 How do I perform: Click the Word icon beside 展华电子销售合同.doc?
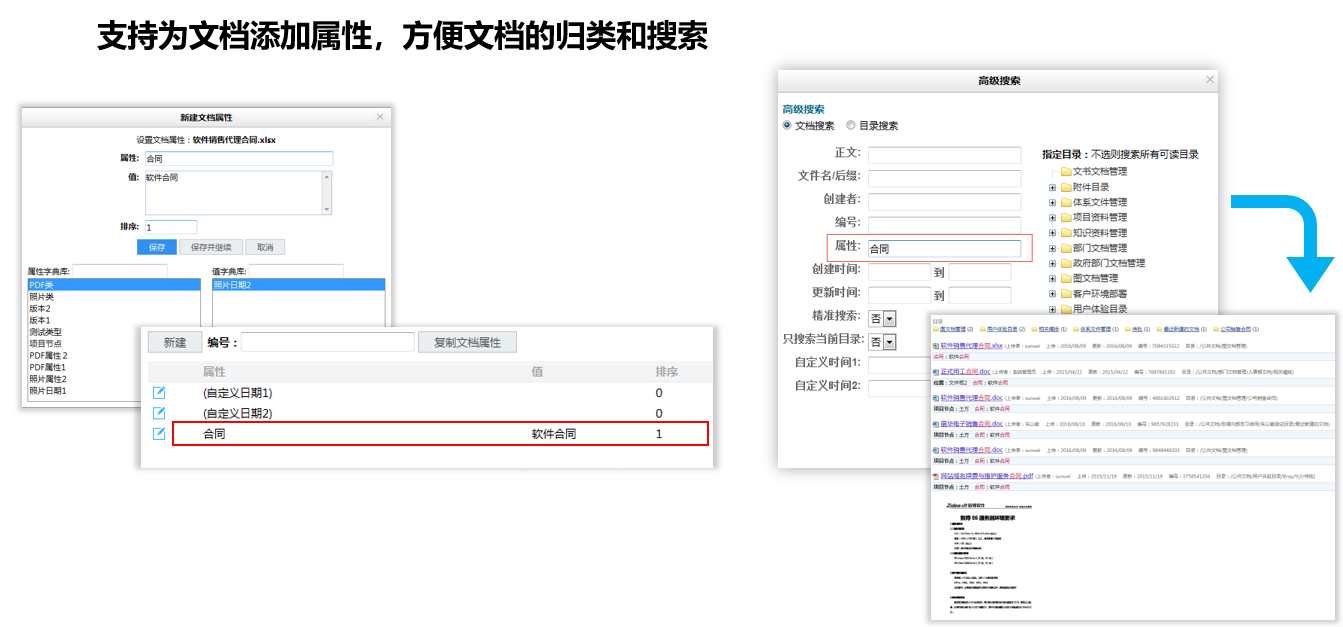(x=936, y=424)
